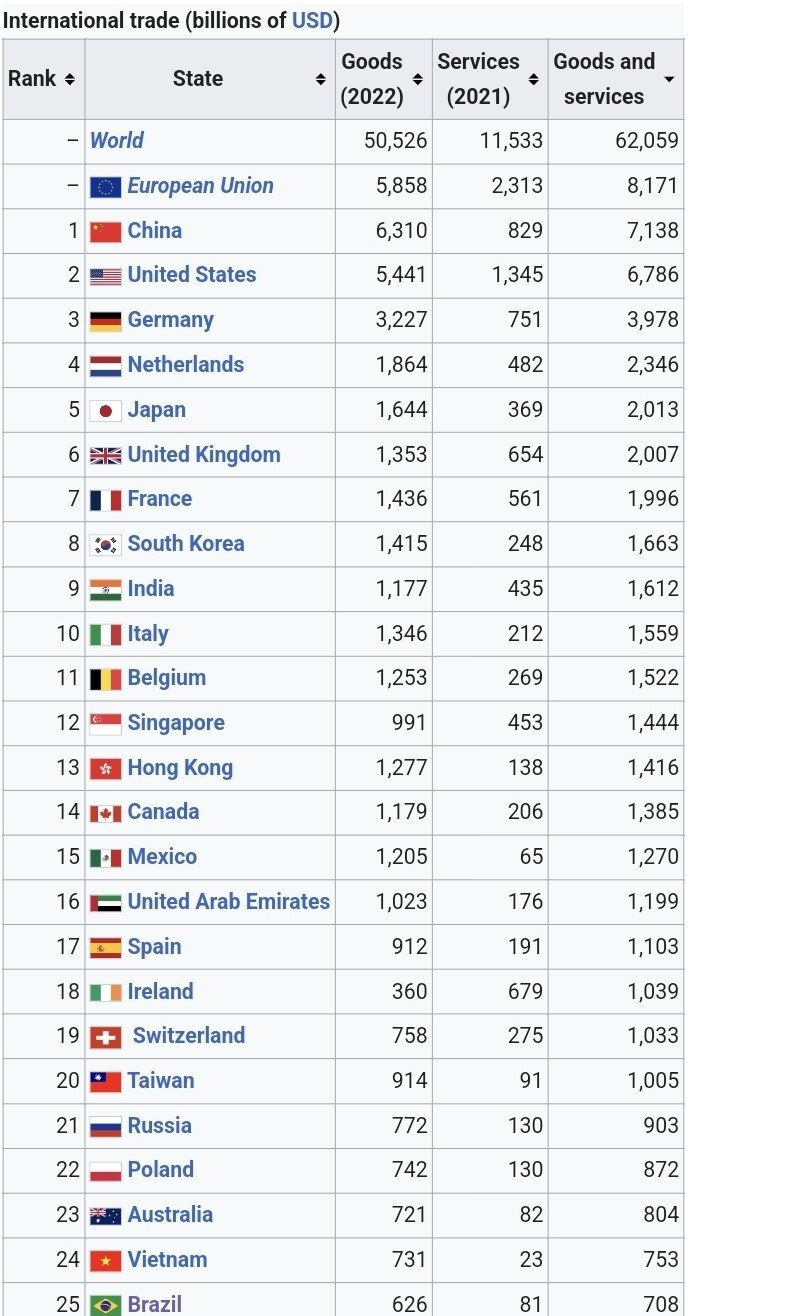This screenshot has height=1316, width=791.
Task: Open the Germany article link
Action: click(x=170, y=320)
